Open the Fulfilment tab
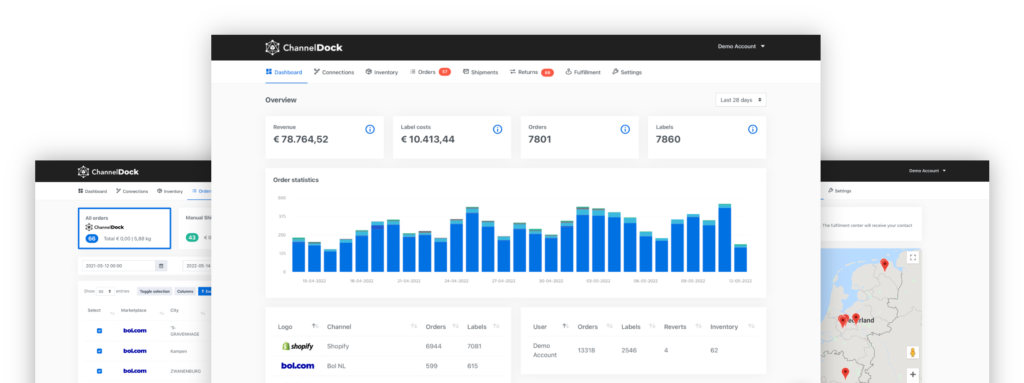The height and width of the screenshot is (383, 1024). click(583, 72)
